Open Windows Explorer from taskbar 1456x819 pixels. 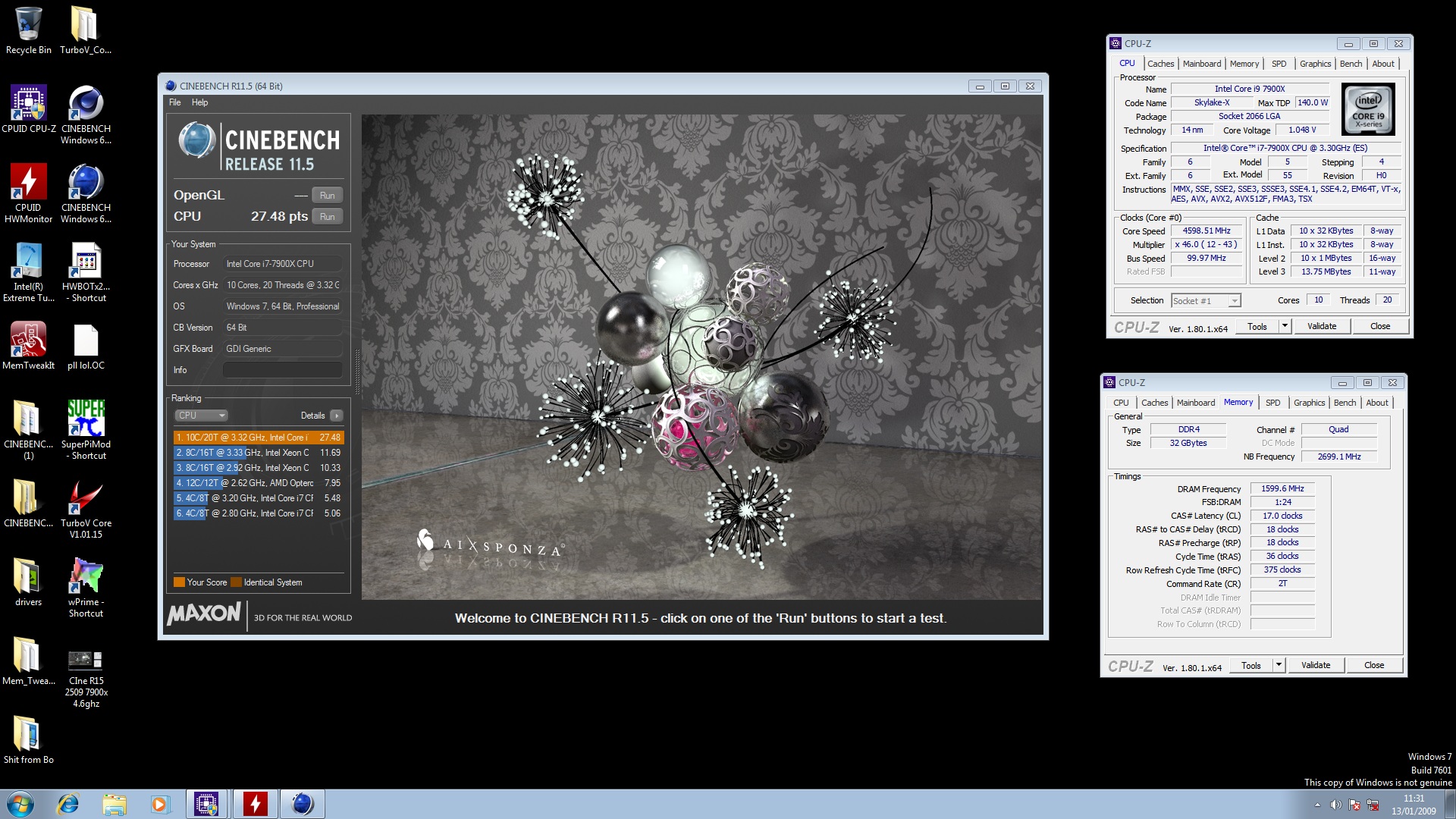(x=114, y=804)
